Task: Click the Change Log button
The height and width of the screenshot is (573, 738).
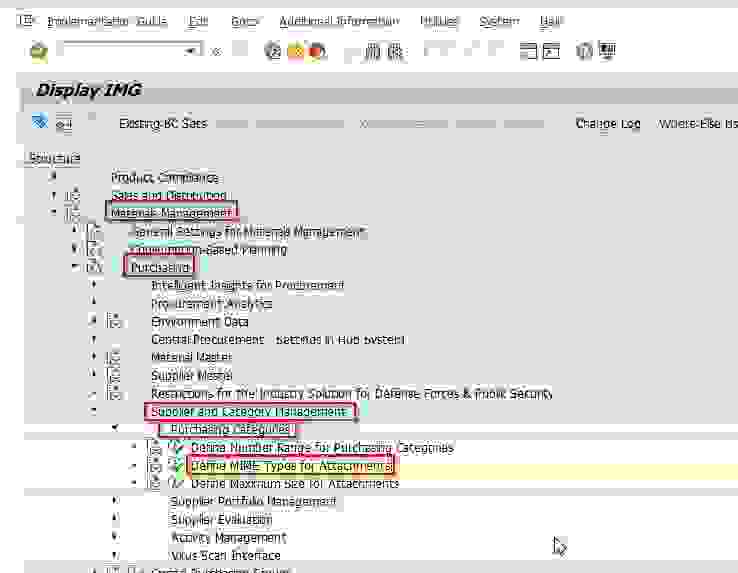Action: coord(607,124)
